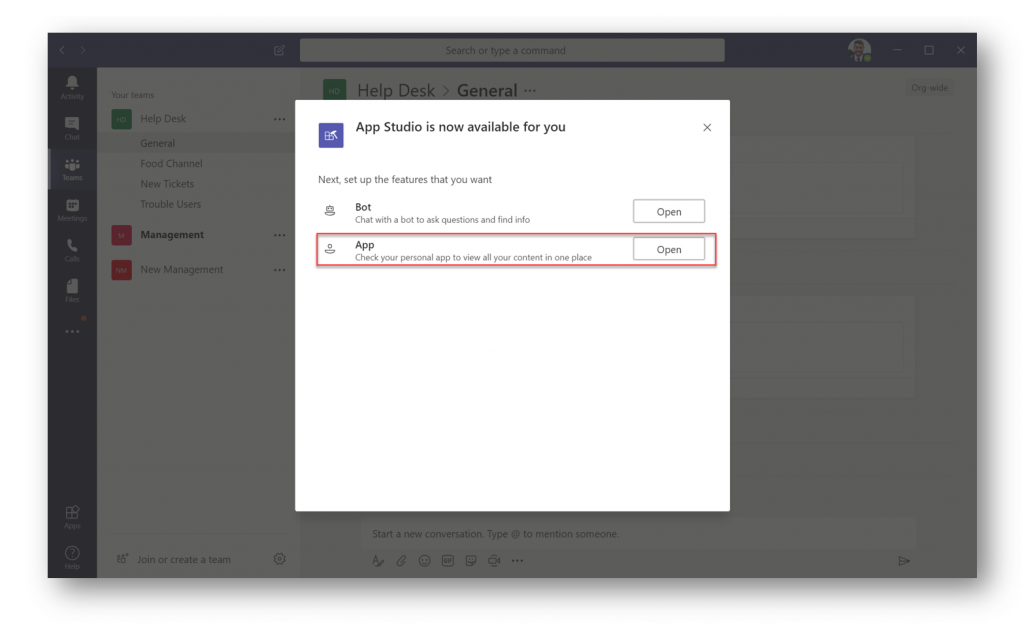Open the Bot feature
The image size is (1024, 633).
[x=669, y=212]
